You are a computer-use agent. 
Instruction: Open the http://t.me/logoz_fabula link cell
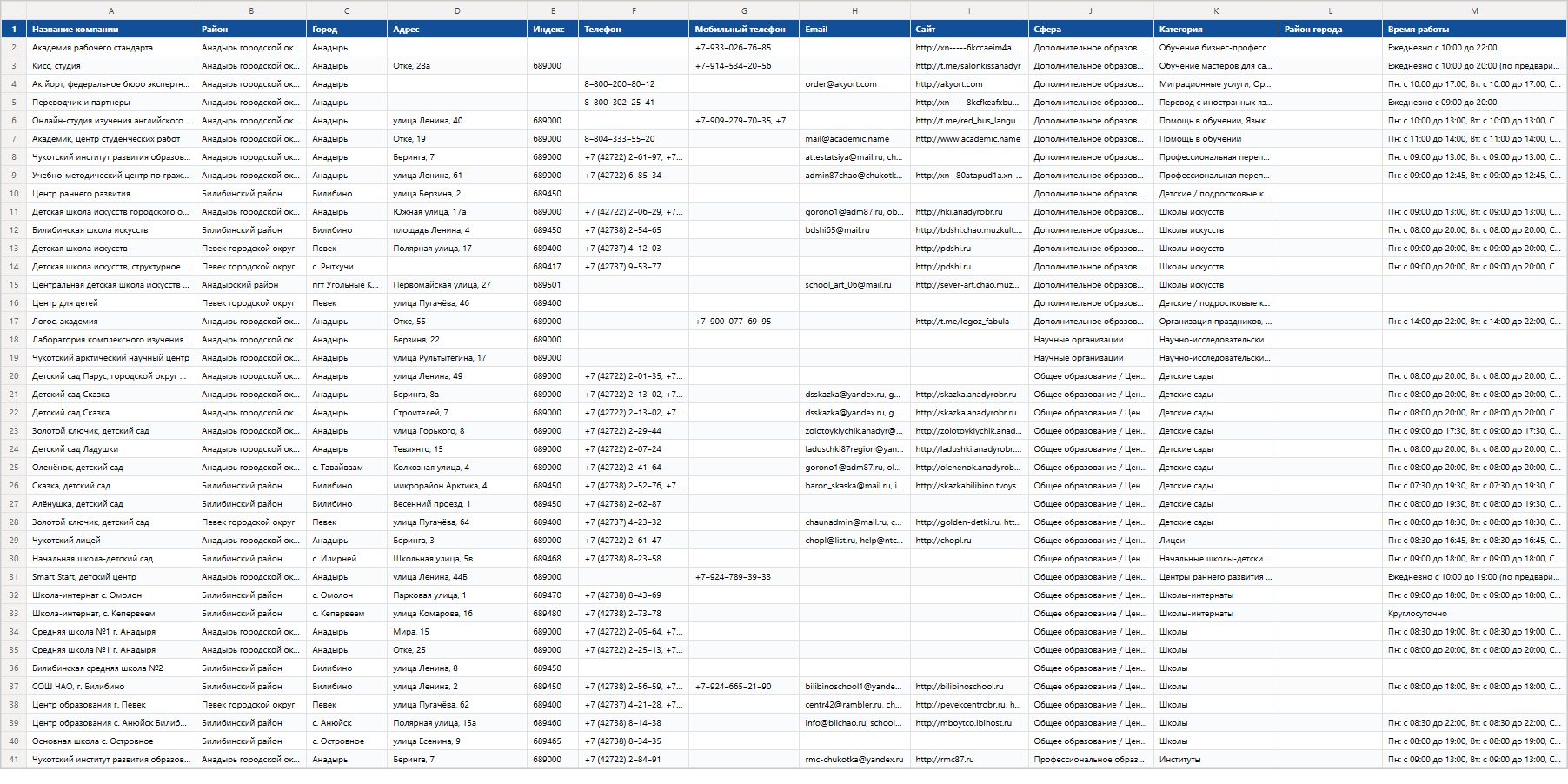coord(969,322)
